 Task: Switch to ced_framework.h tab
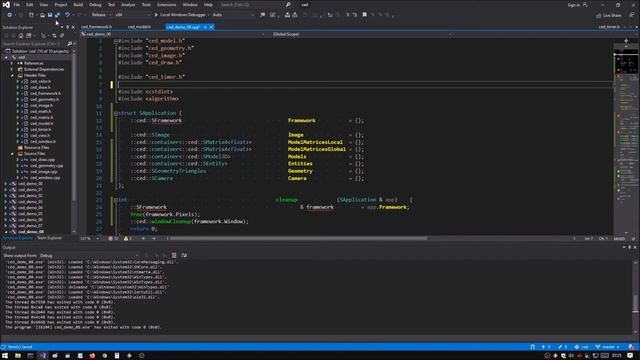click(96, 27)
